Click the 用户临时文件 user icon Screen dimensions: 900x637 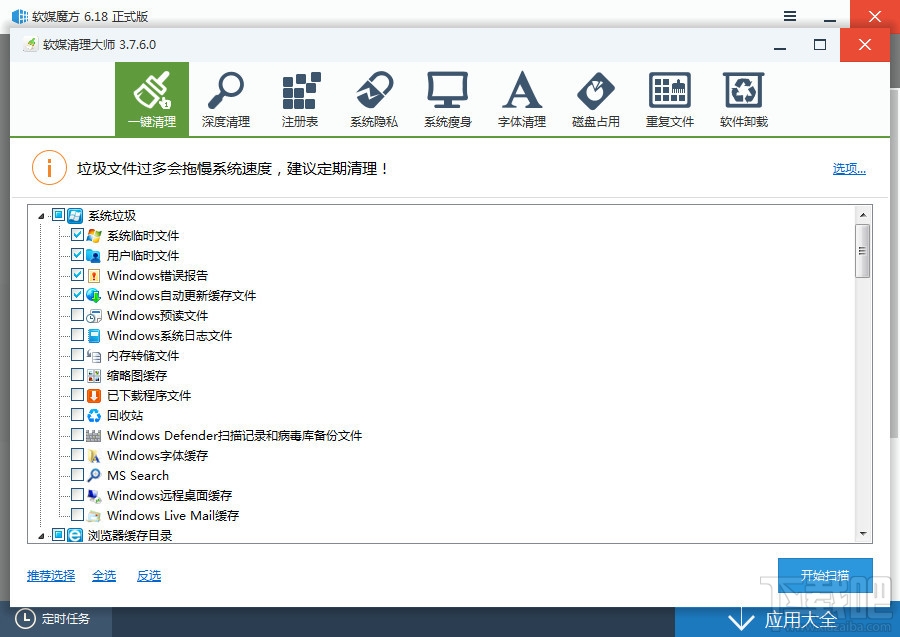(x=94, y=255)
